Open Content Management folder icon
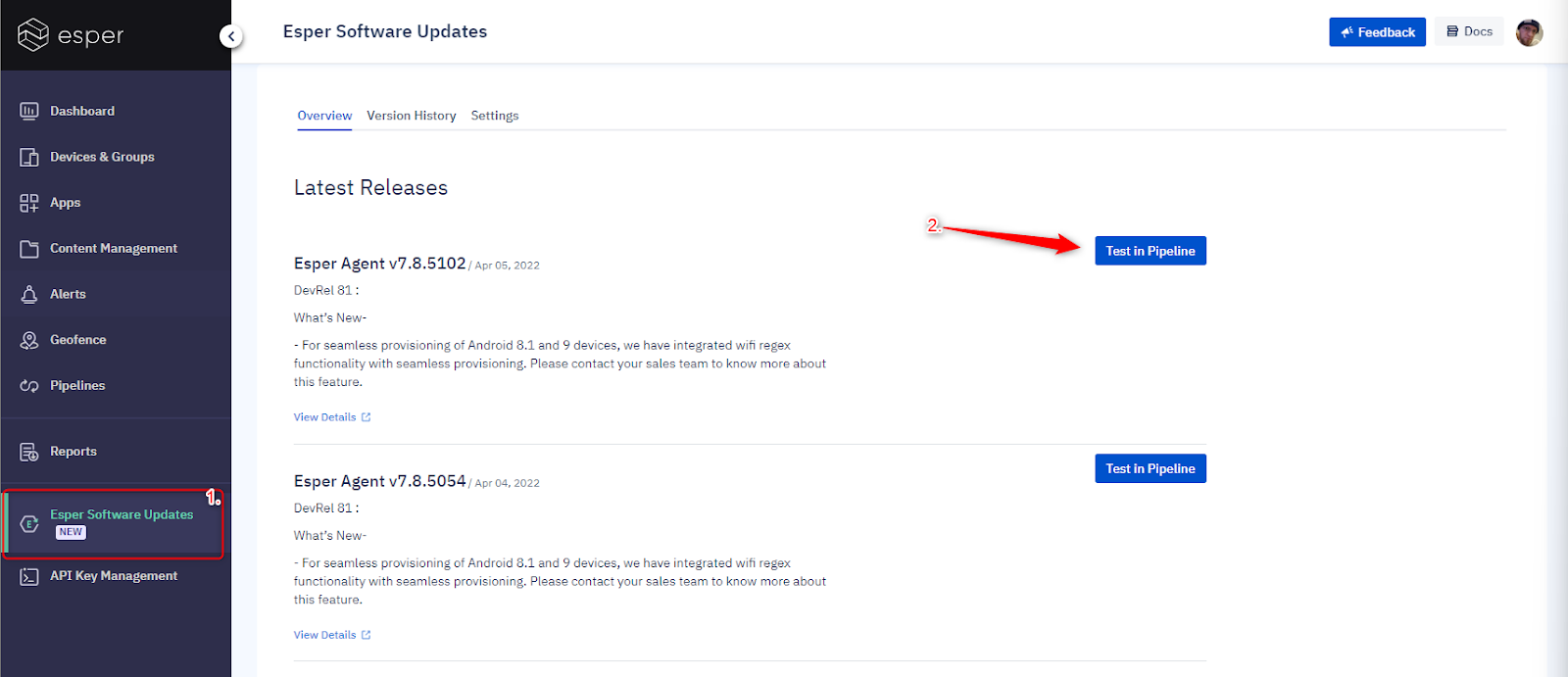The height and width of the screenshot is (677, 1568). coord(29,249)
